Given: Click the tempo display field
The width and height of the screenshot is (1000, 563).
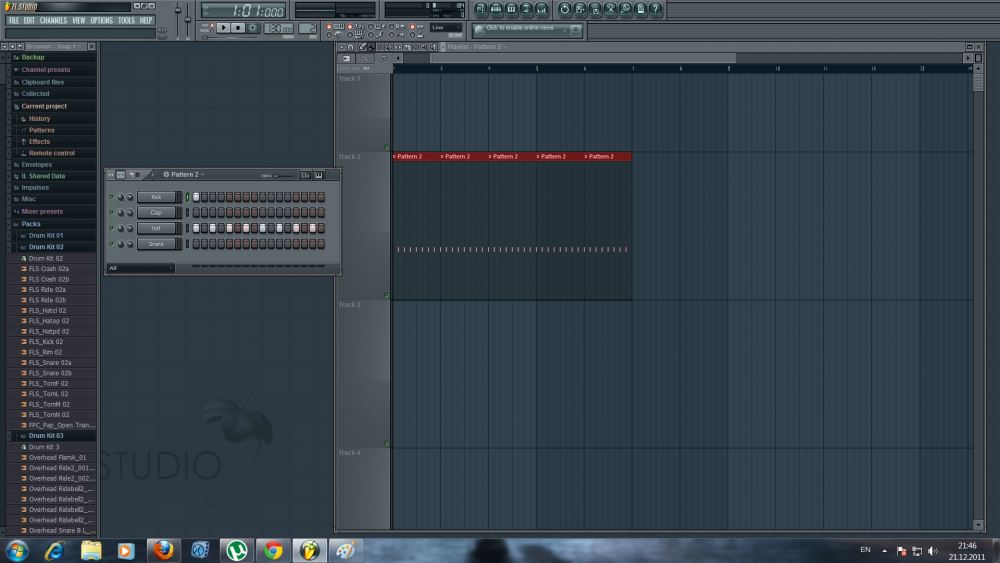Looking at the screenshot, I should pyautogui.click(x=279, y=28).
